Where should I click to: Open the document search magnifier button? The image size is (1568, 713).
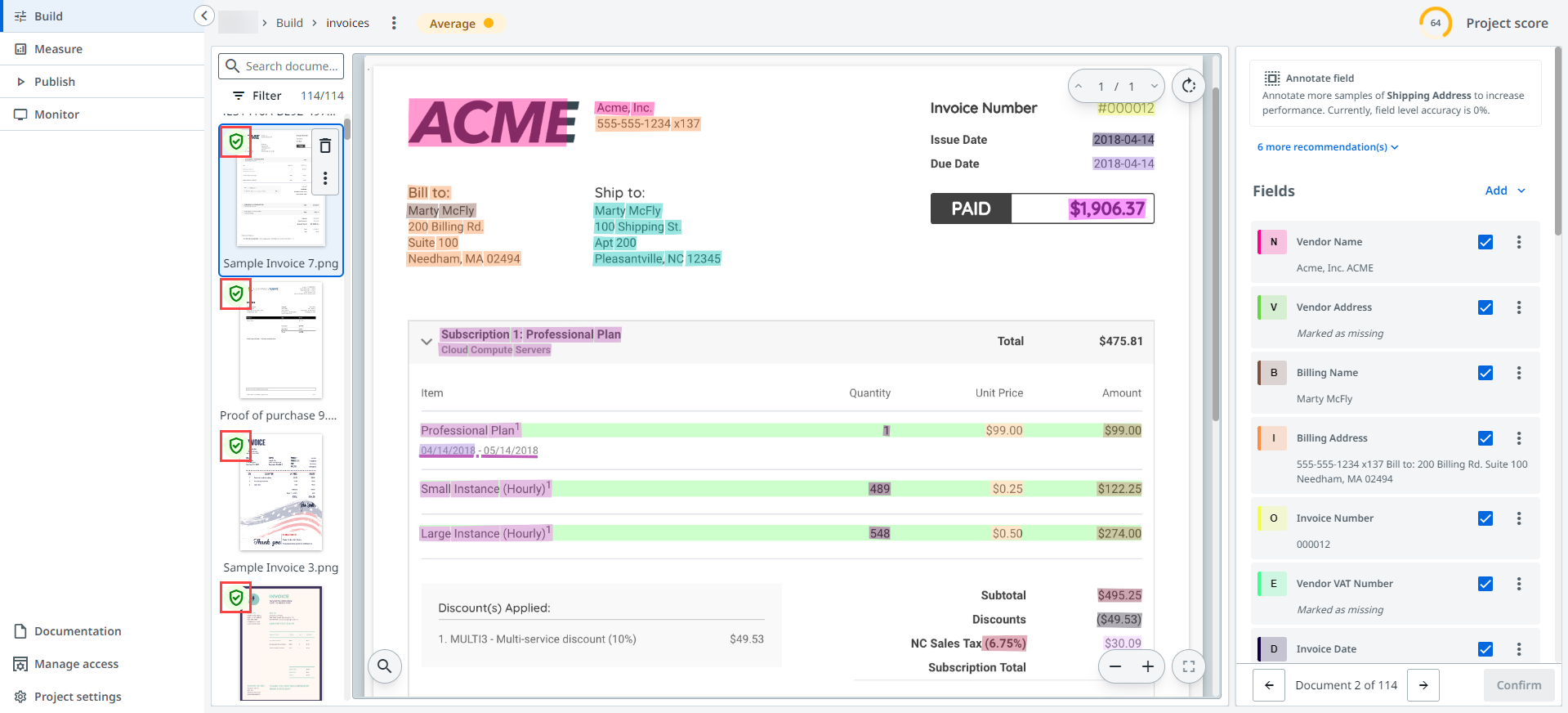[385, 666]
